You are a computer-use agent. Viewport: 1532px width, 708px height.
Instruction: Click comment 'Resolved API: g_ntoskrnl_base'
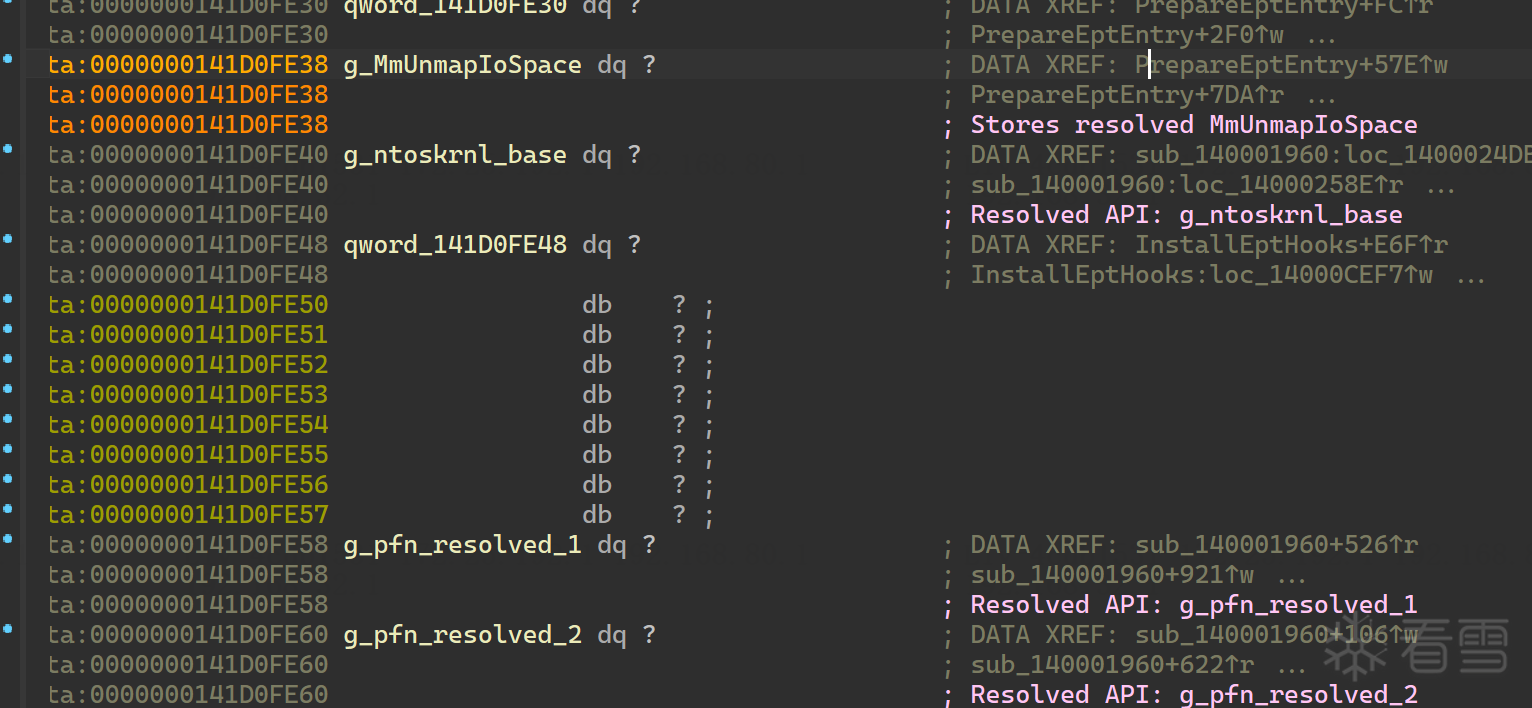[1187, 215]
